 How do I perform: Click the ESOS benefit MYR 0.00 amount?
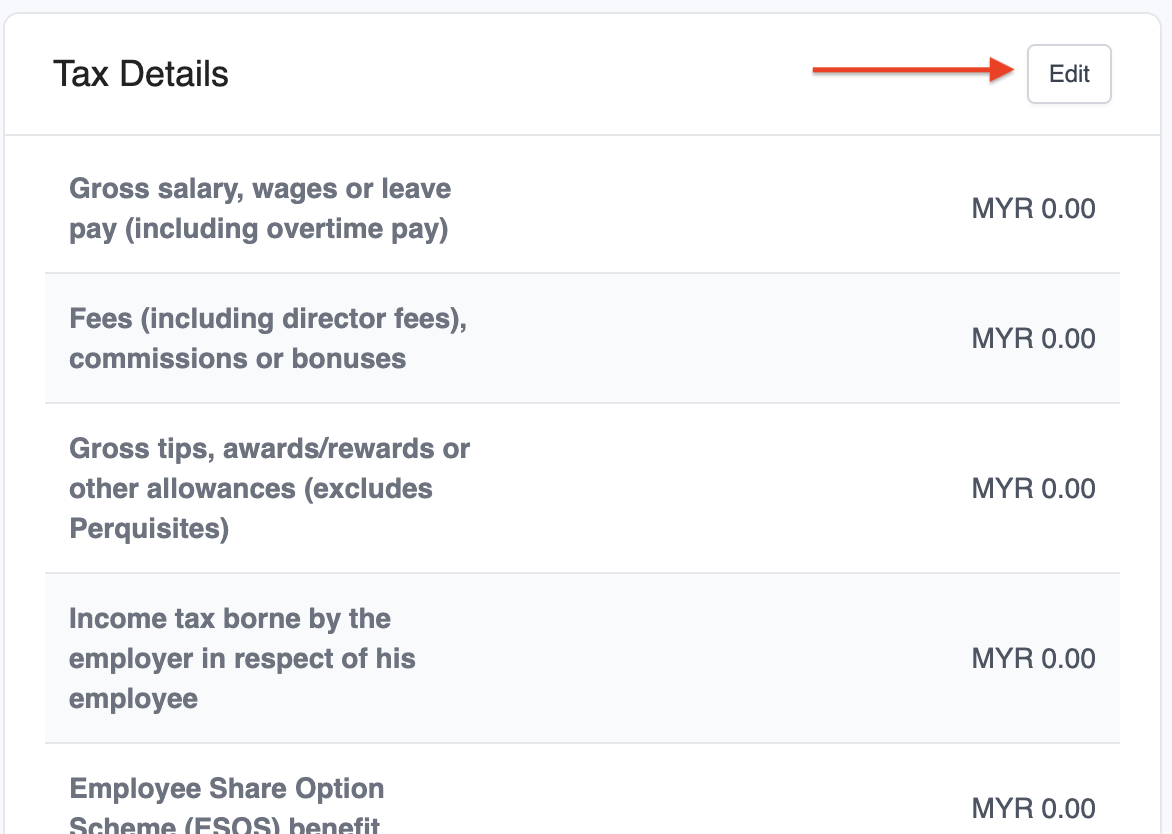coord(1033,808)
